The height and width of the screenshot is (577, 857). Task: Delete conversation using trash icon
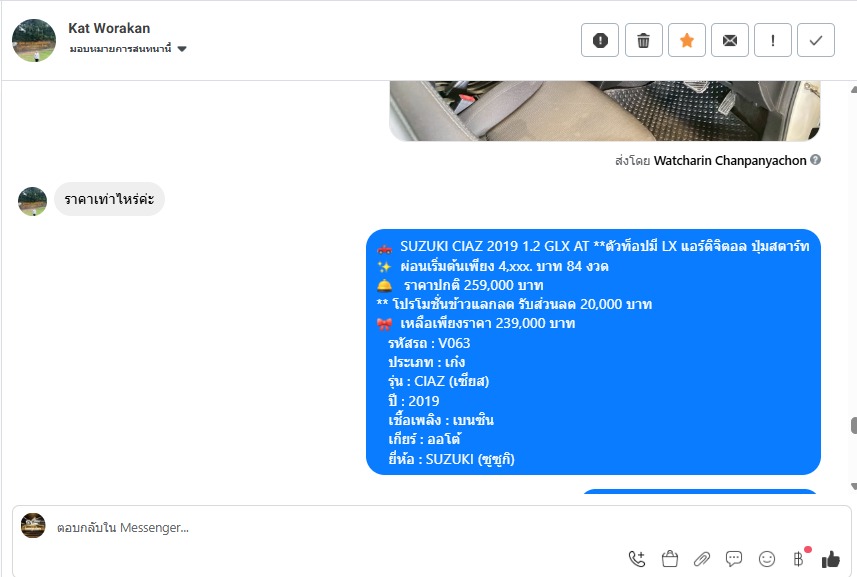coord(643,40)
